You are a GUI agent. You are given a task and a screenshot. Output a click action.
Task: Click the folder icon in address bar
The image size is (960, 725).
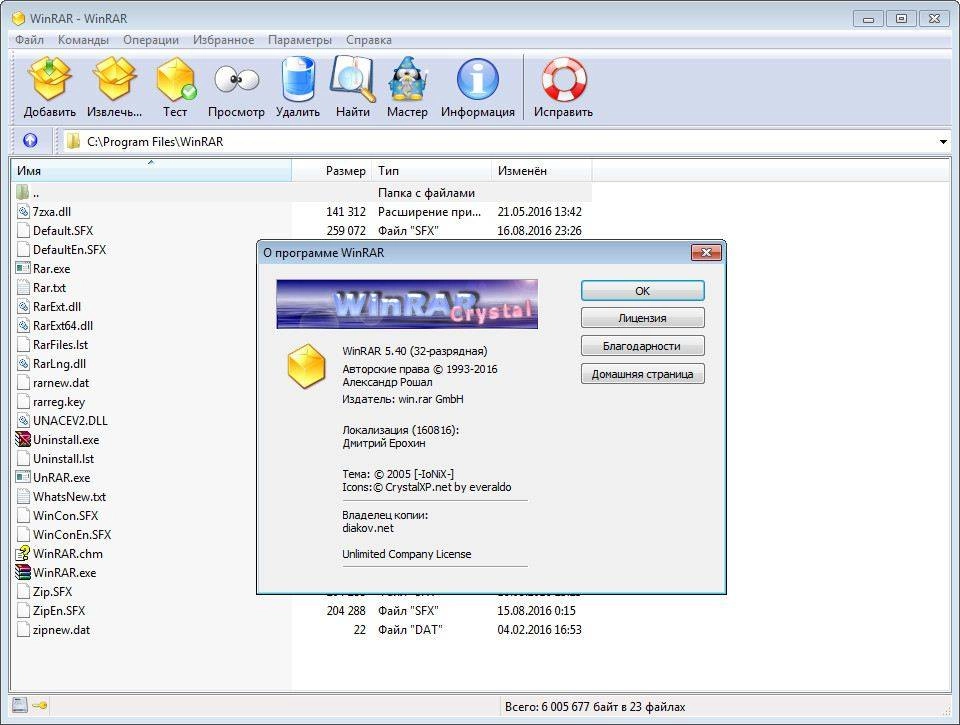point(73,141)
